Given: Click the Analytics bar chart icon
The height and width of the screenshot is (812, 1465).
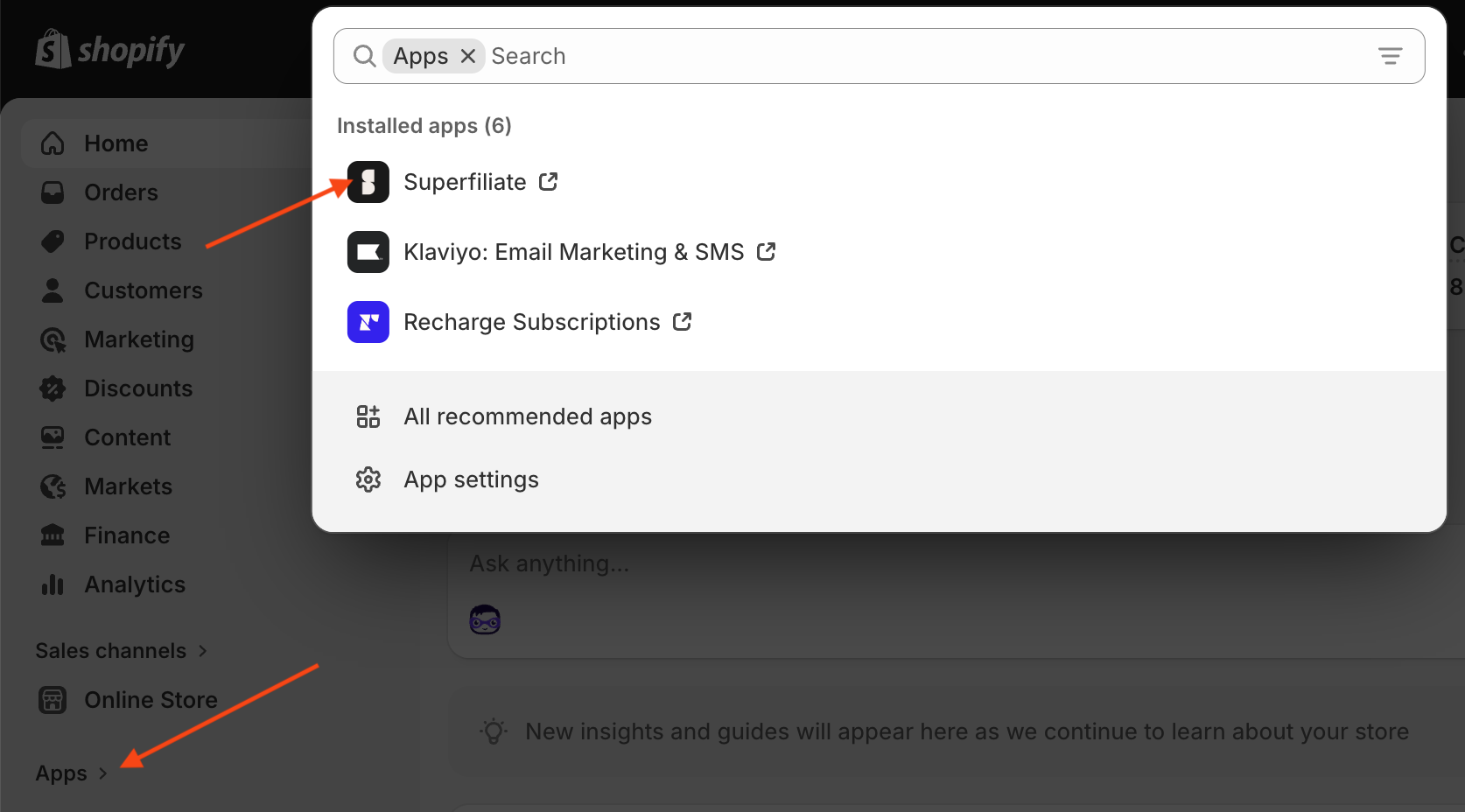Looking at the screenshot, I should [x=53, y=584].
